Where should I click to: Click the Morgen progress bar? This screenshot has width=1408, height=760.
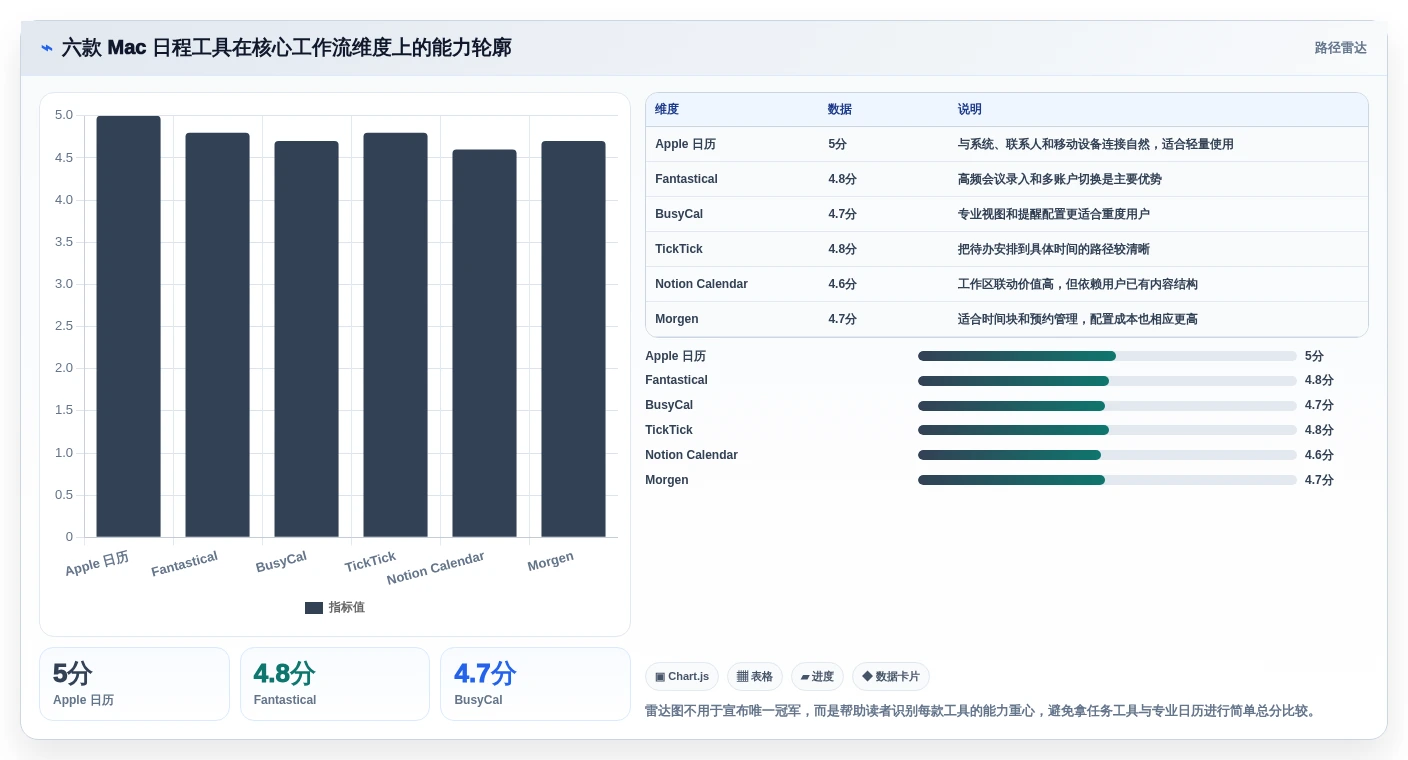pyautogui.click(x=1107, y=480)
